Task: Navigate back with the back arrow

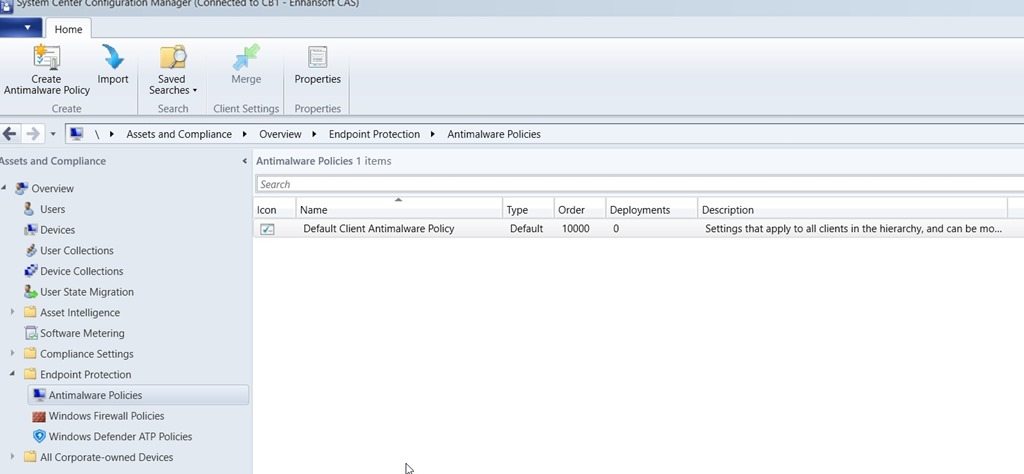Action: [9, 134]
